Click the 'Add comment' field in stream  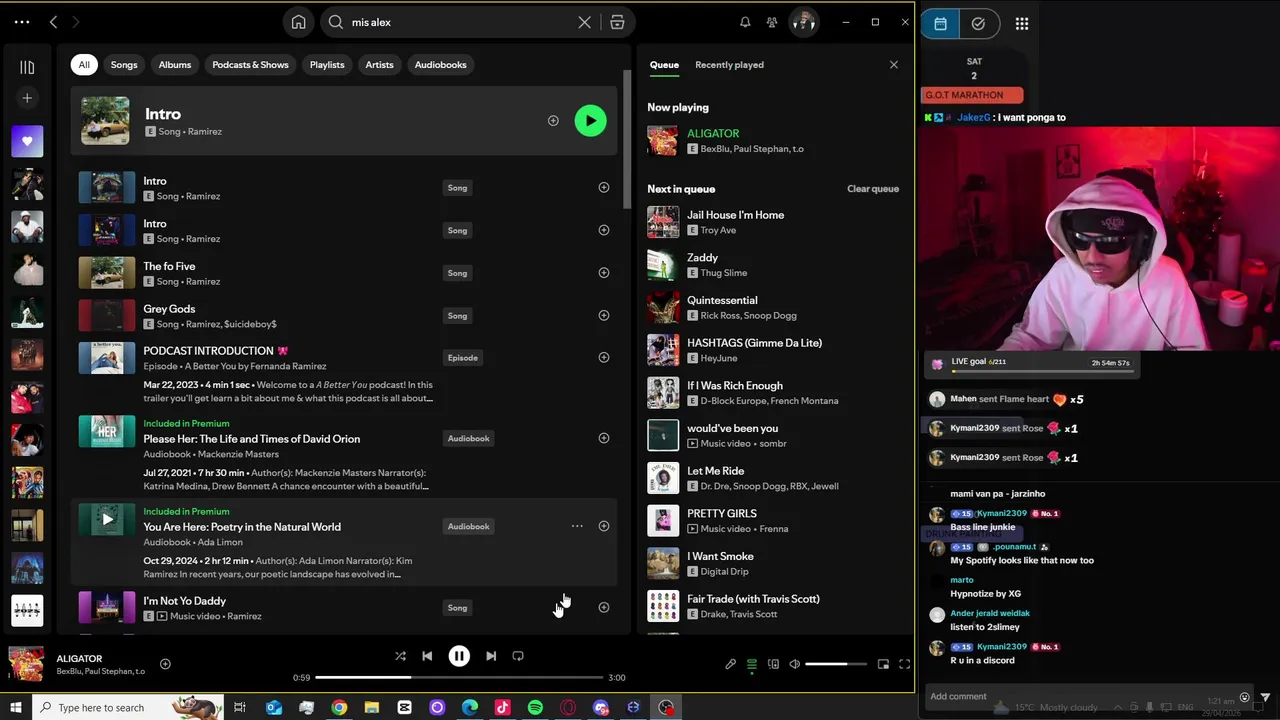1080,696
